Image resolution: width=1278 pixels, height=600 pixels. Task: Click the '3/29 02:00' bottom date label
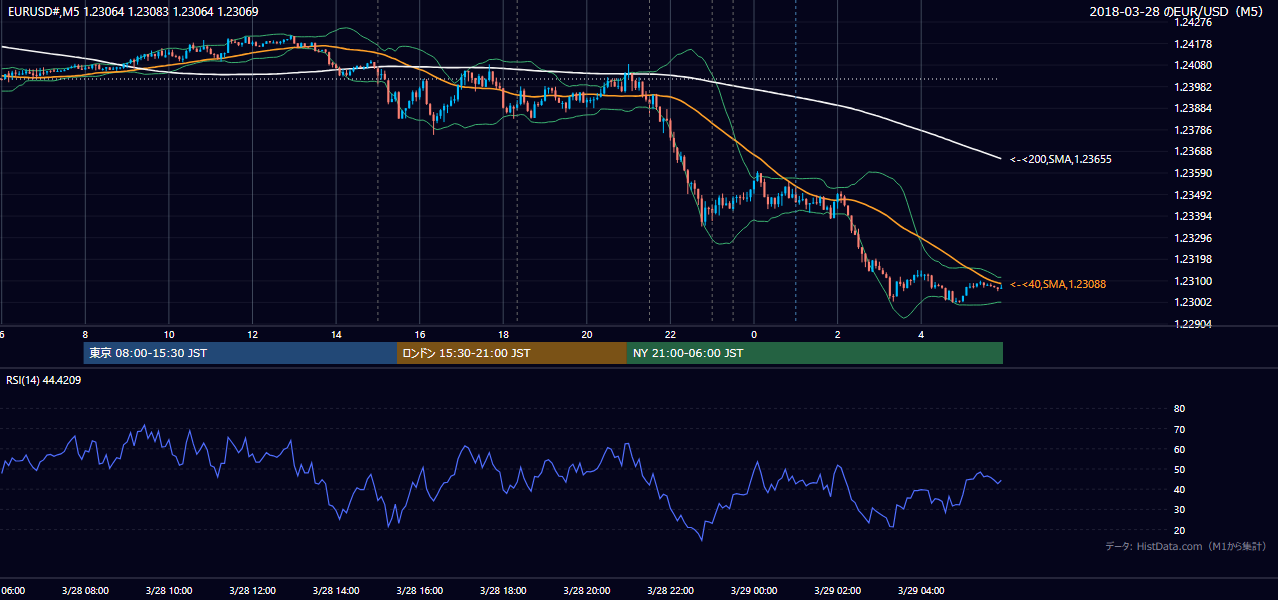tap(837, 590)
